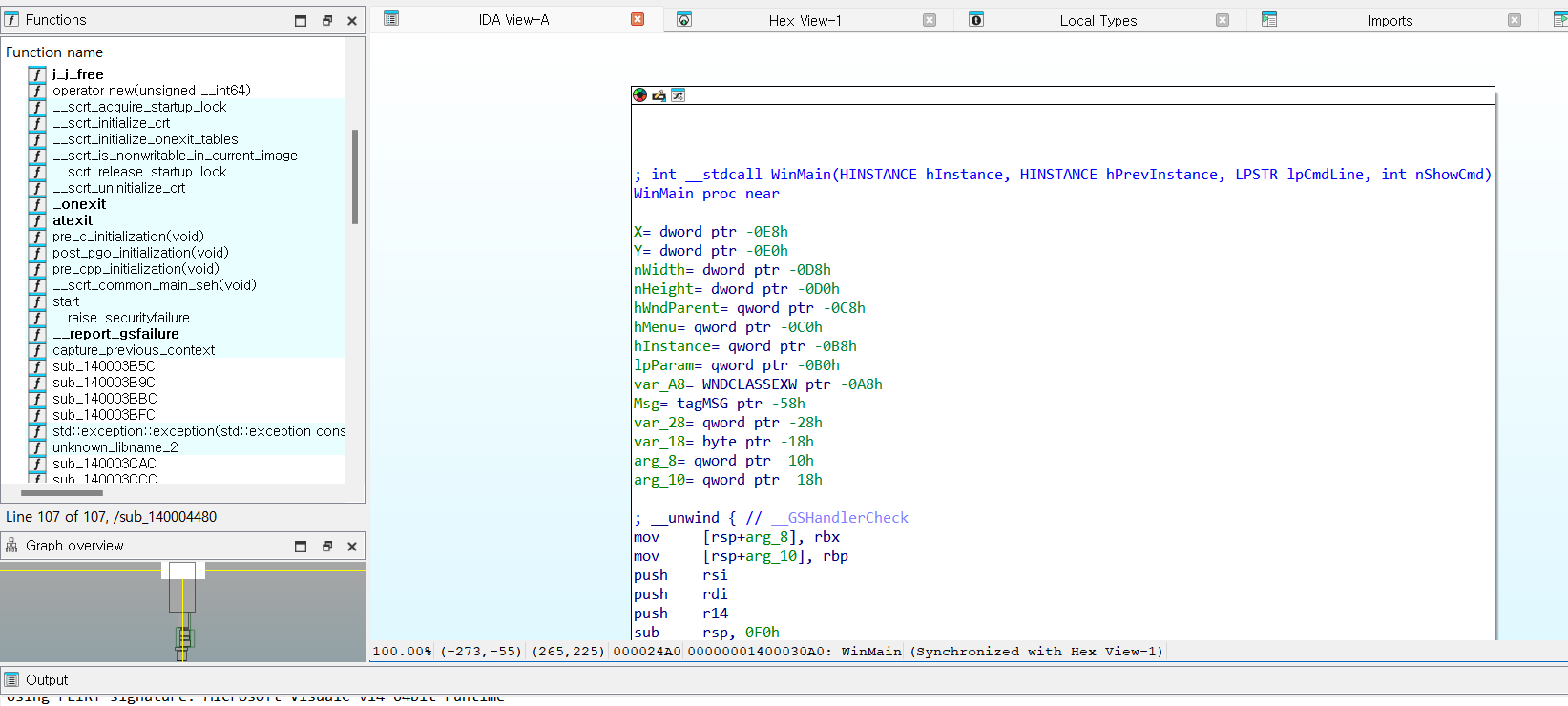Screen dimensions: 1568x706
Task: Click the Functions panel title icon
Action: pyautogui.click(x=11, y=20)
